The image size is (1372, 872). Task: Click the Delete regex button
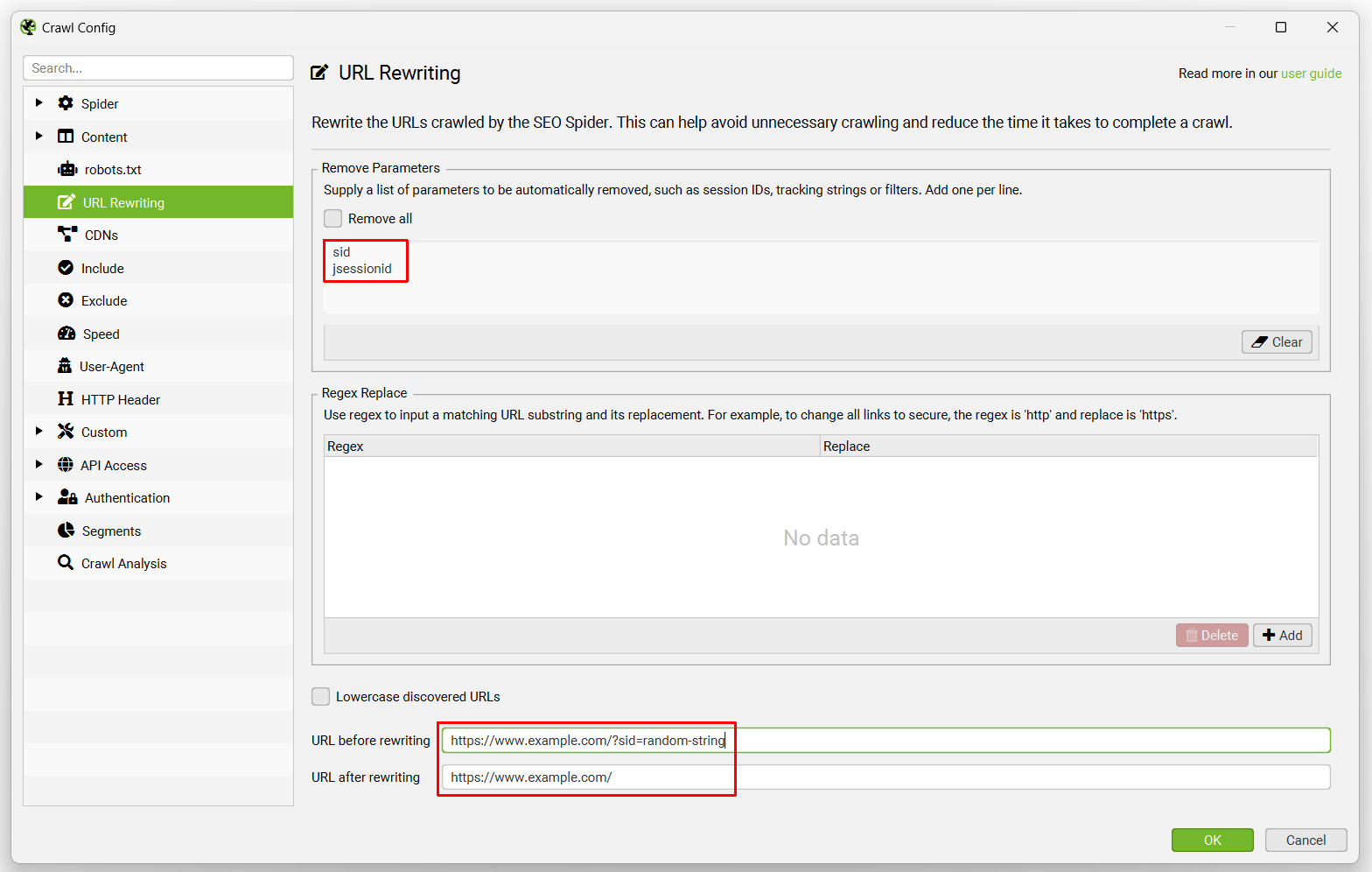1212,635
